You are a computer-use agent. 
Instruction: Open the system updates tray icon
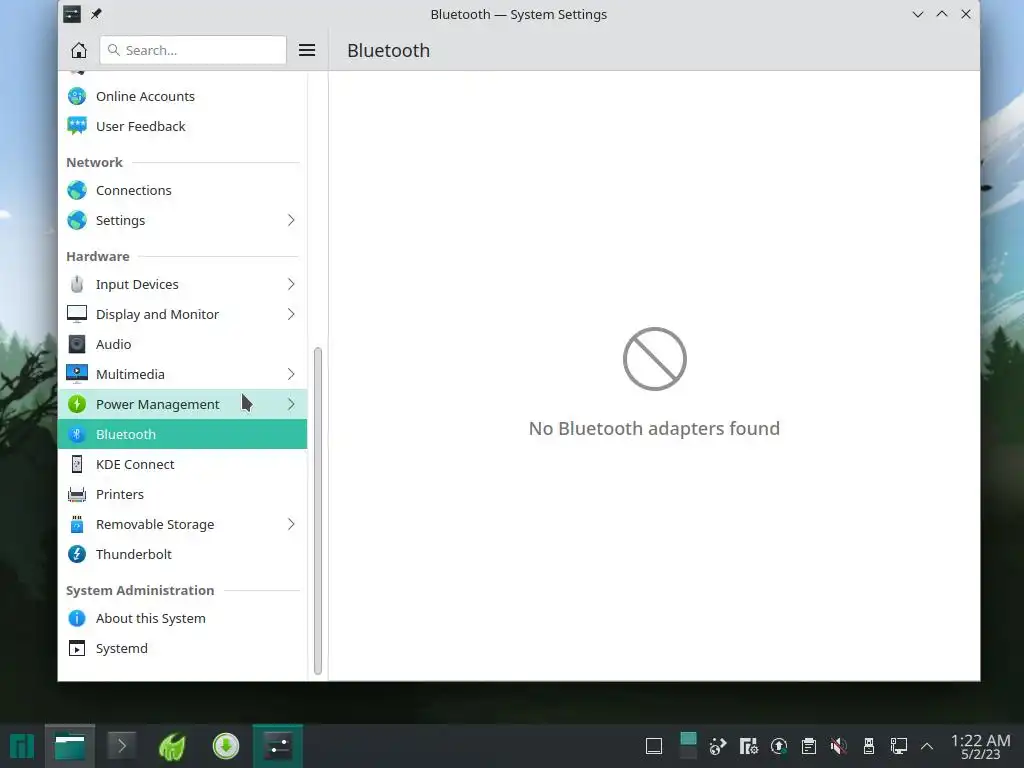[x=778, y=746]
